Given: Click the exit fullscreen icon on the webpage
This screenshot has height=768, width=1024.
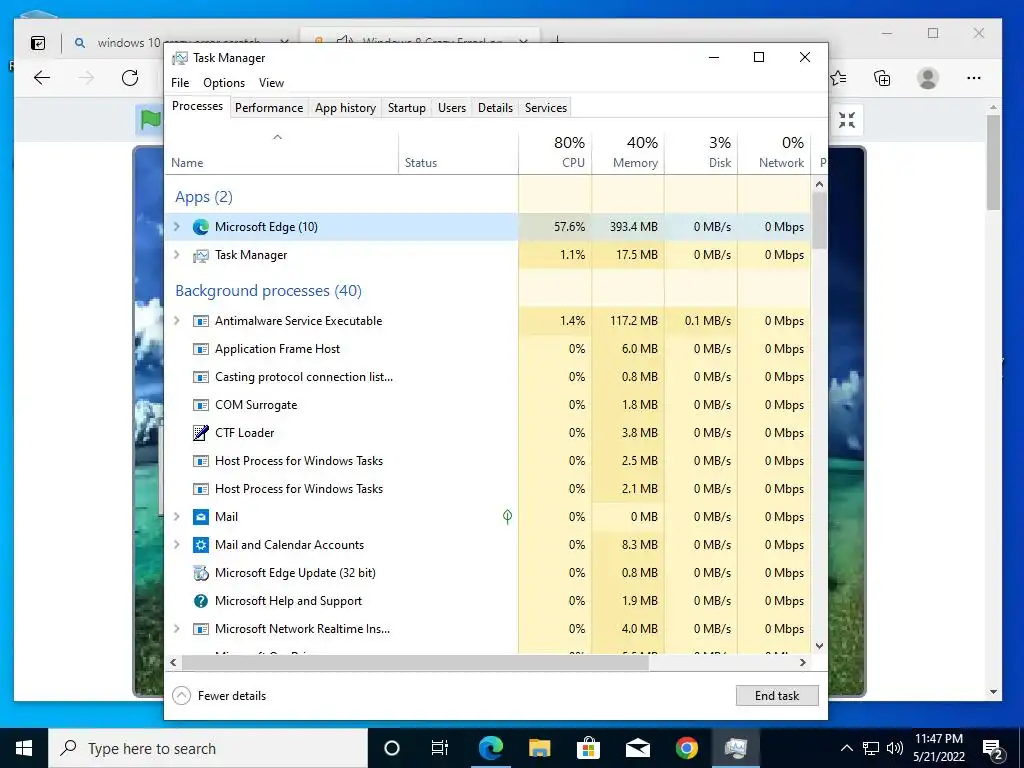Looking at the screenshot, I should 847,120.
